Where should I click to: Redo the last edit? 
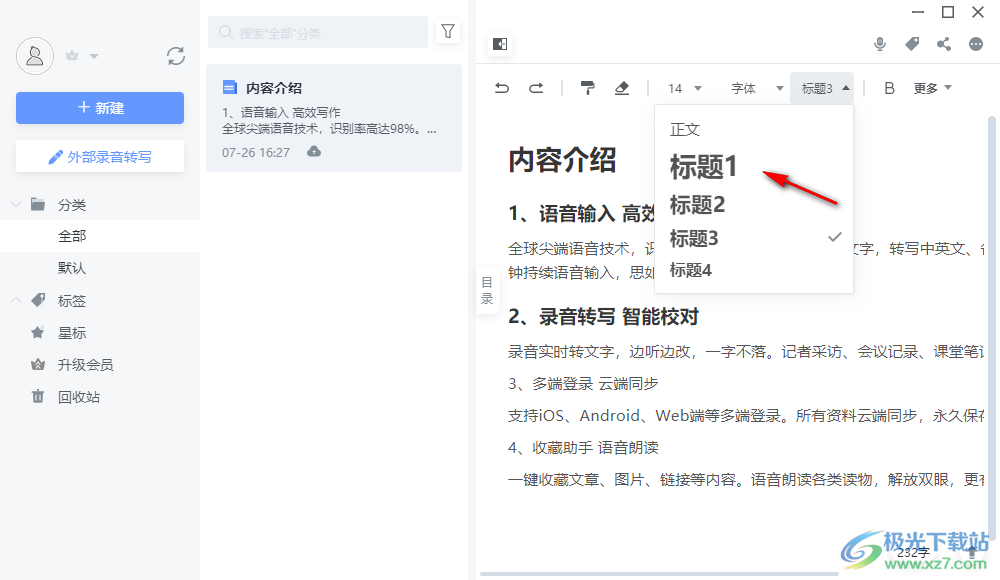tap(536, 88)
